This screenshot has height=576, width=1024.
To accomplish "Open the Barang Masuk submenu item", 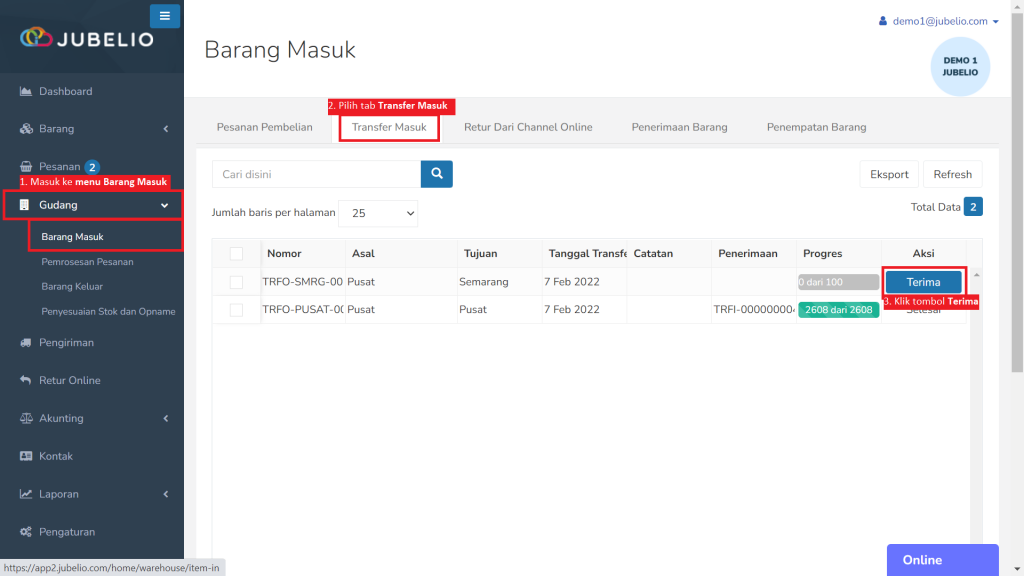I will pyautogui.click(x=72, y=236).
